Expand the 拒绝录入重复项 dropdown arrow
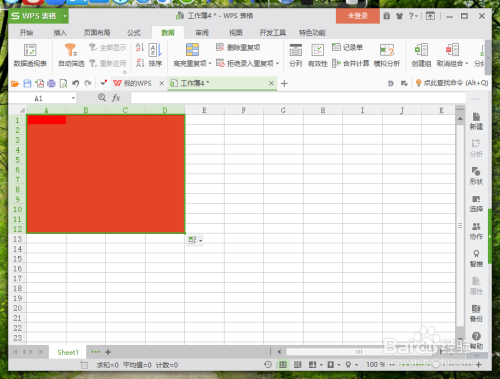The width and height of the screenshot is (500, 379). click(277, 63)
